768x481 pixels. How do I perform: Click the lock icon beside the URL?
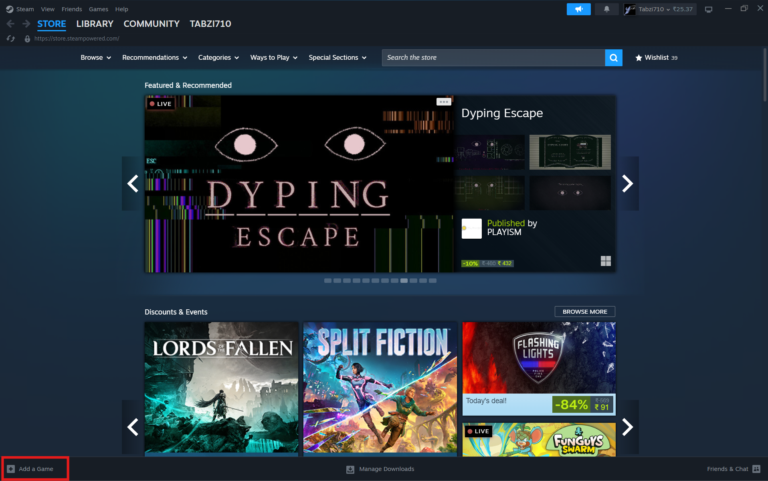coord(27,39)
